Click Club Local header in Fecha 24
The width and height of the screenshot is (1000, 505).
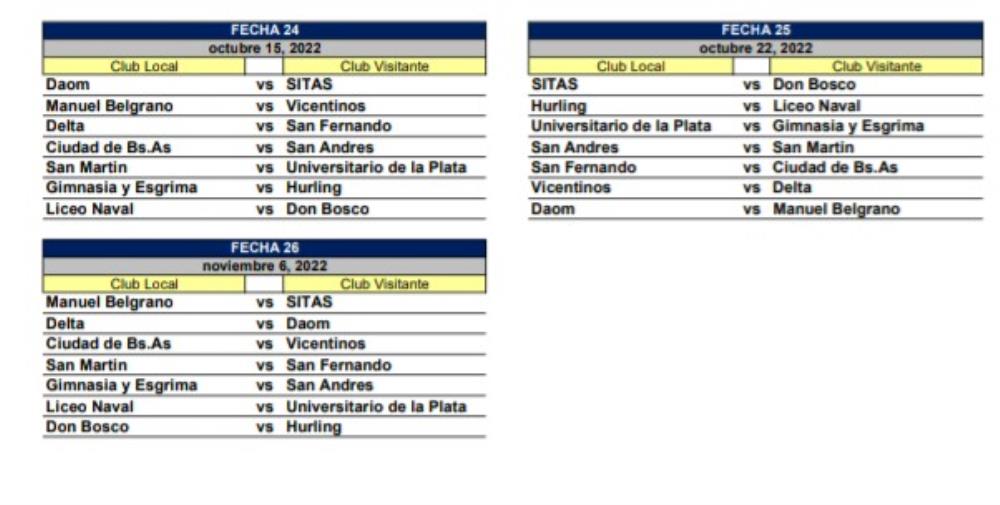pyautogui.click(x=144, y=66)
